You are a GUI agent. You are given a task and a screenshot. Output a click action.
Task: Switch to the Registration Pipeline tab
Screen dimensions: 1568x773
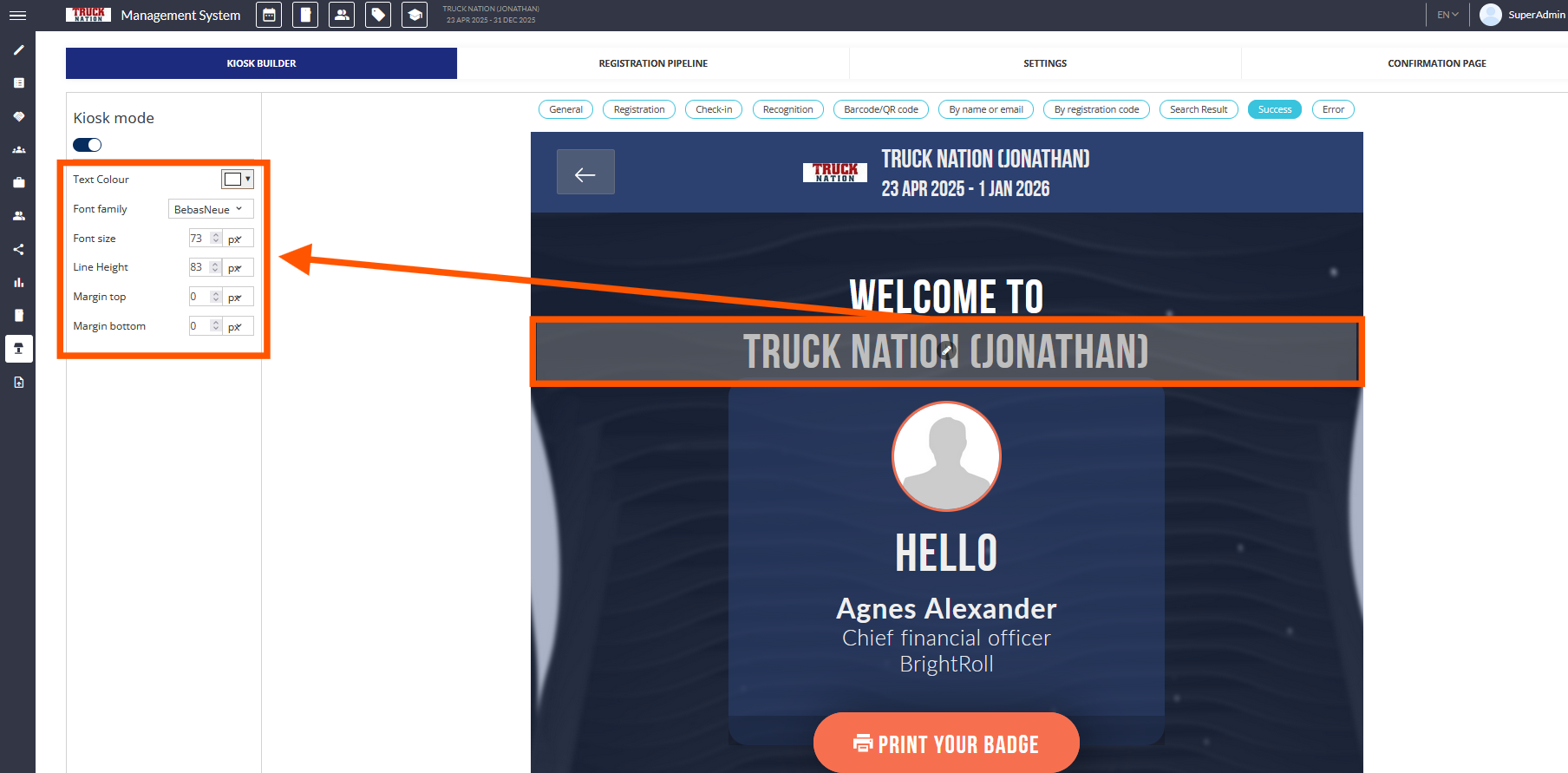point(653,63)
